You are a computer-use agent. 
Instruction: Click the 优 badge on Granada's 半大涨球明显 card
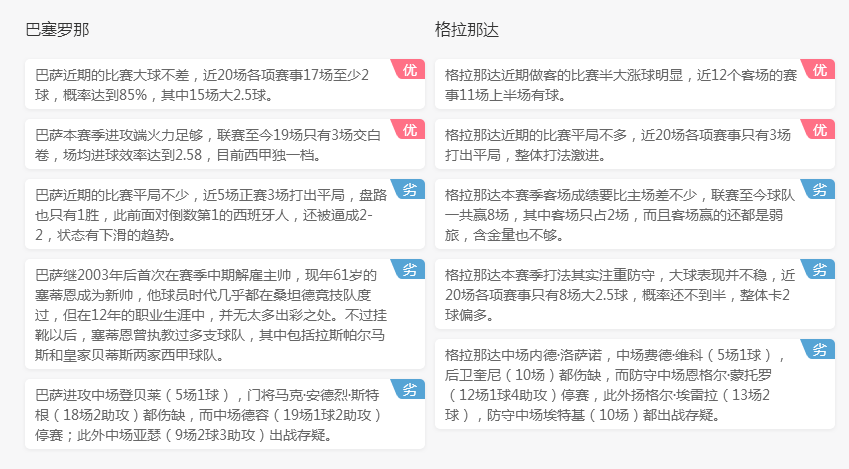819,69
